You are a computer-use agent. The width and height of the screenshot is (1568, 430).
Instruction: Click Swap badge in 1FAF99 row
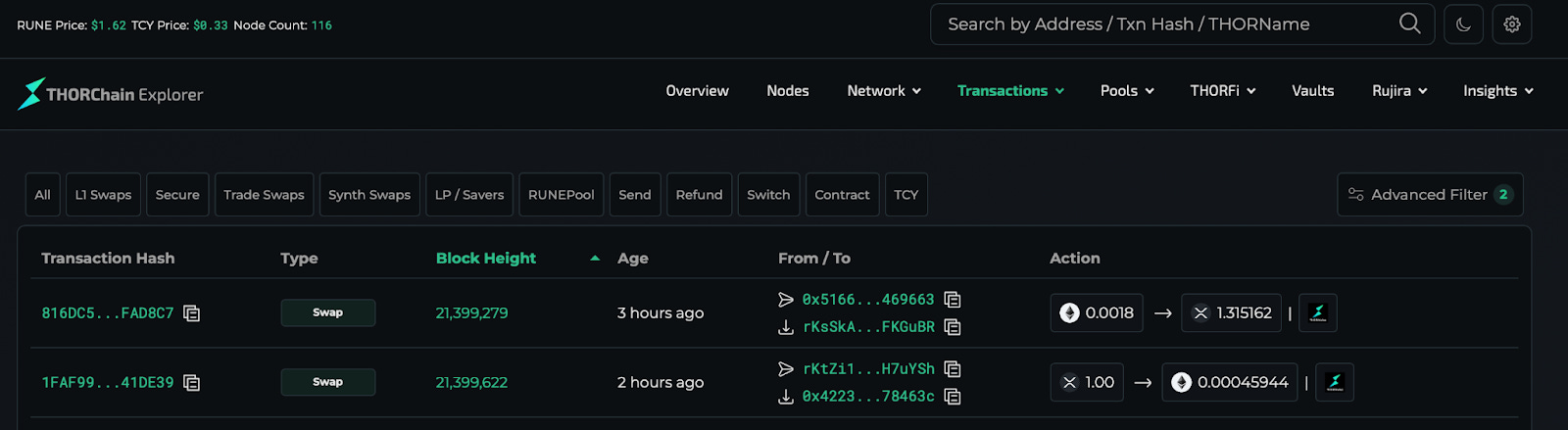(328, 383)
